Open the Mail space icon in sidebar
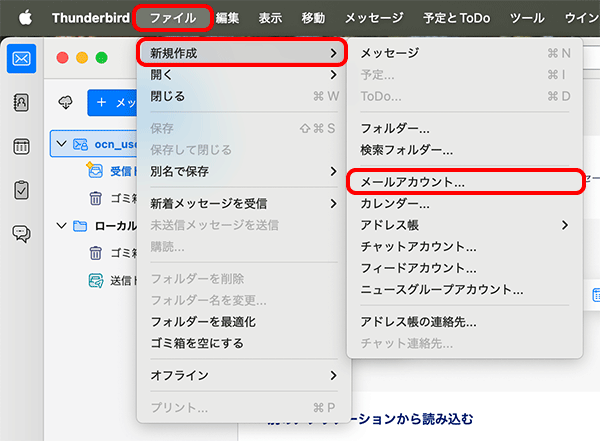This screenshot has height=441, width=600. click(20, 60)
